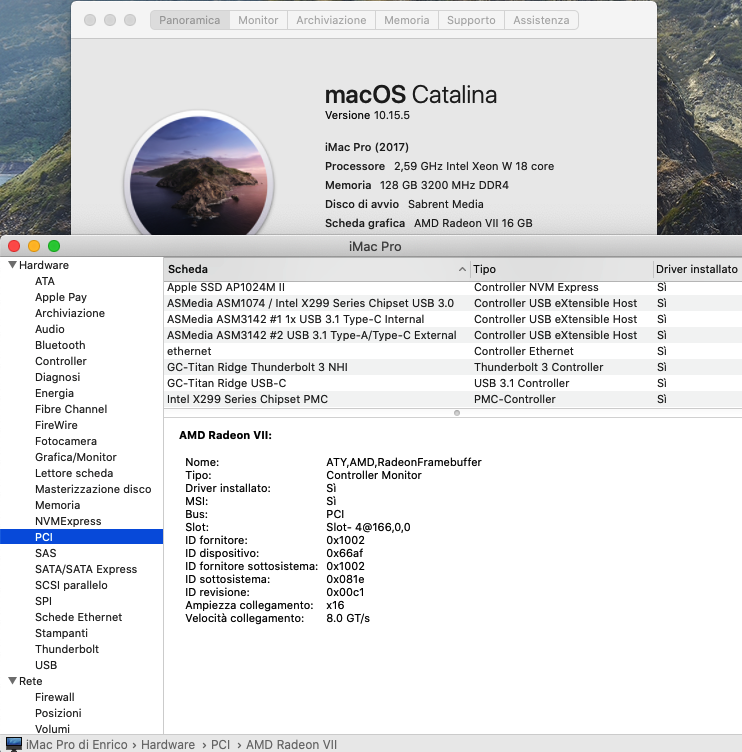Click the 0x66af device ID value
The width and height of the screenshot is (742, 752).
point(344,553)
